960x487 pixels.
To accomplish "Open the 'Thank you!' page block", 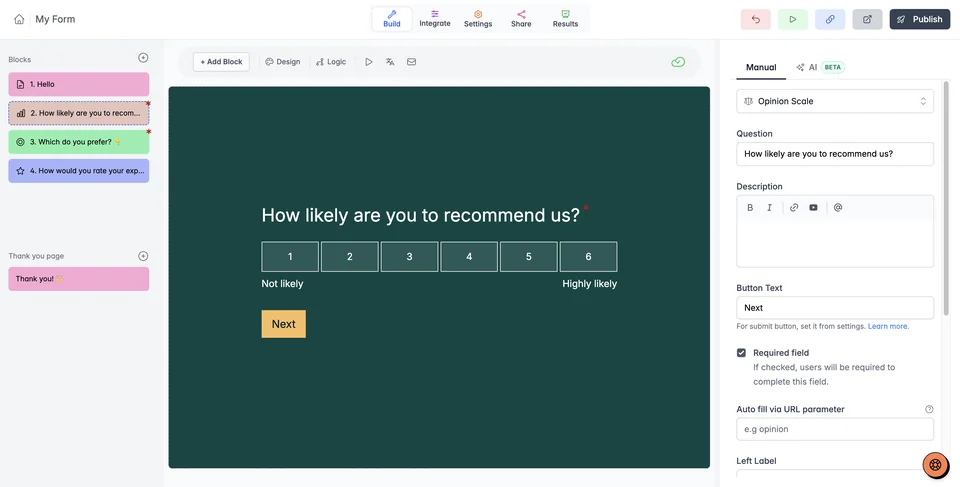I will pos(78,279).
